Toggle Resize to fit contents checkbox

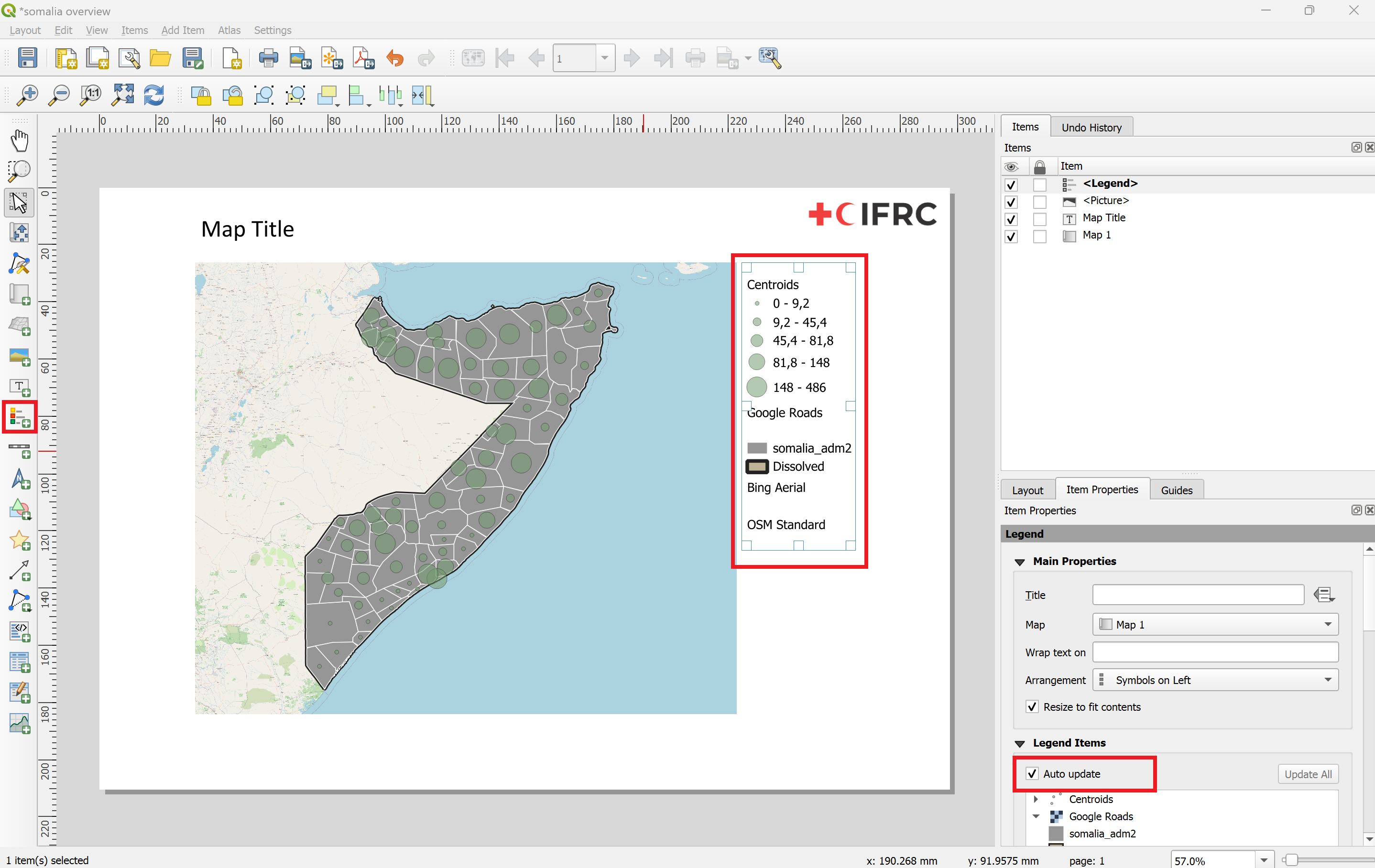(1031, 707)
